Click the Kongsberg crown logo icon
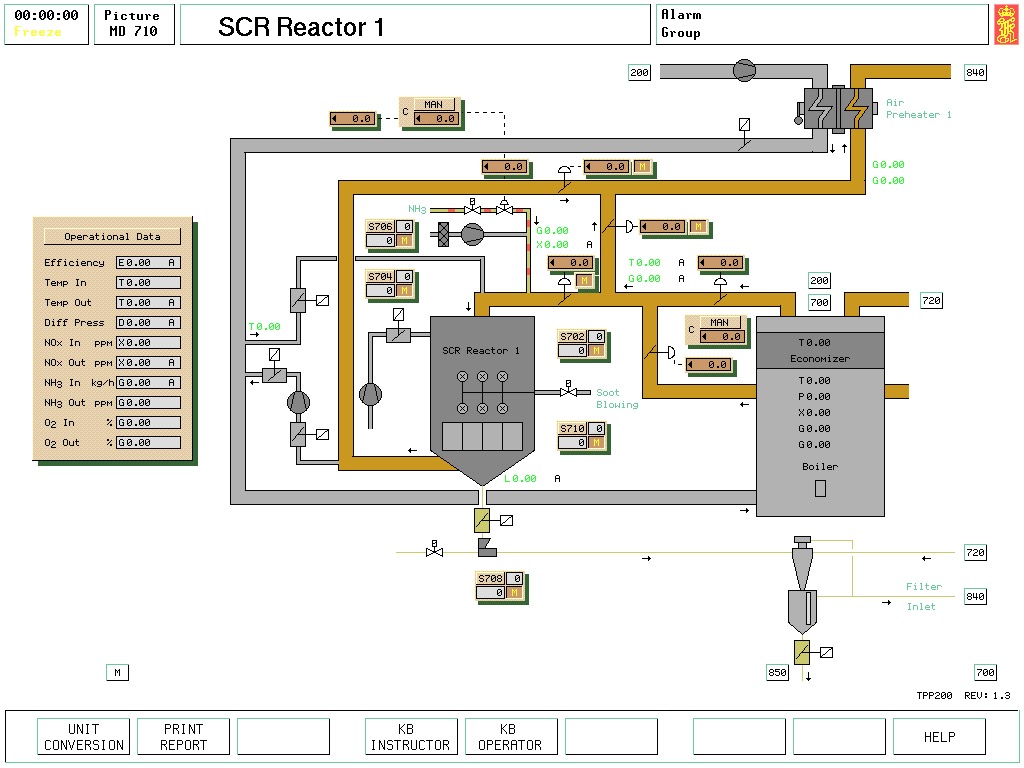The width and height of the screenshot is (1024, 768). click(x=1006, y=24)
